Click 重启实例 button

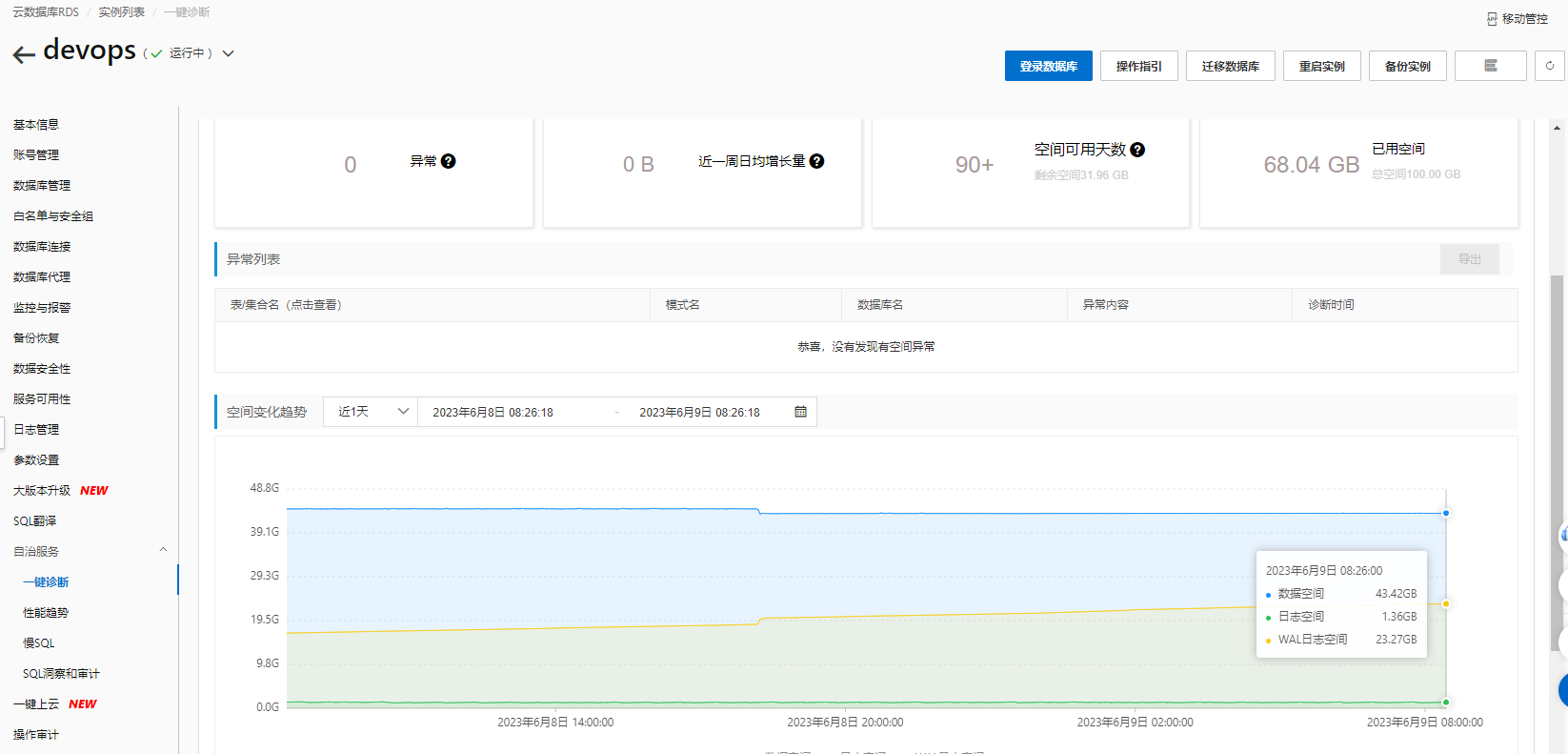[x=1322, y=66]
